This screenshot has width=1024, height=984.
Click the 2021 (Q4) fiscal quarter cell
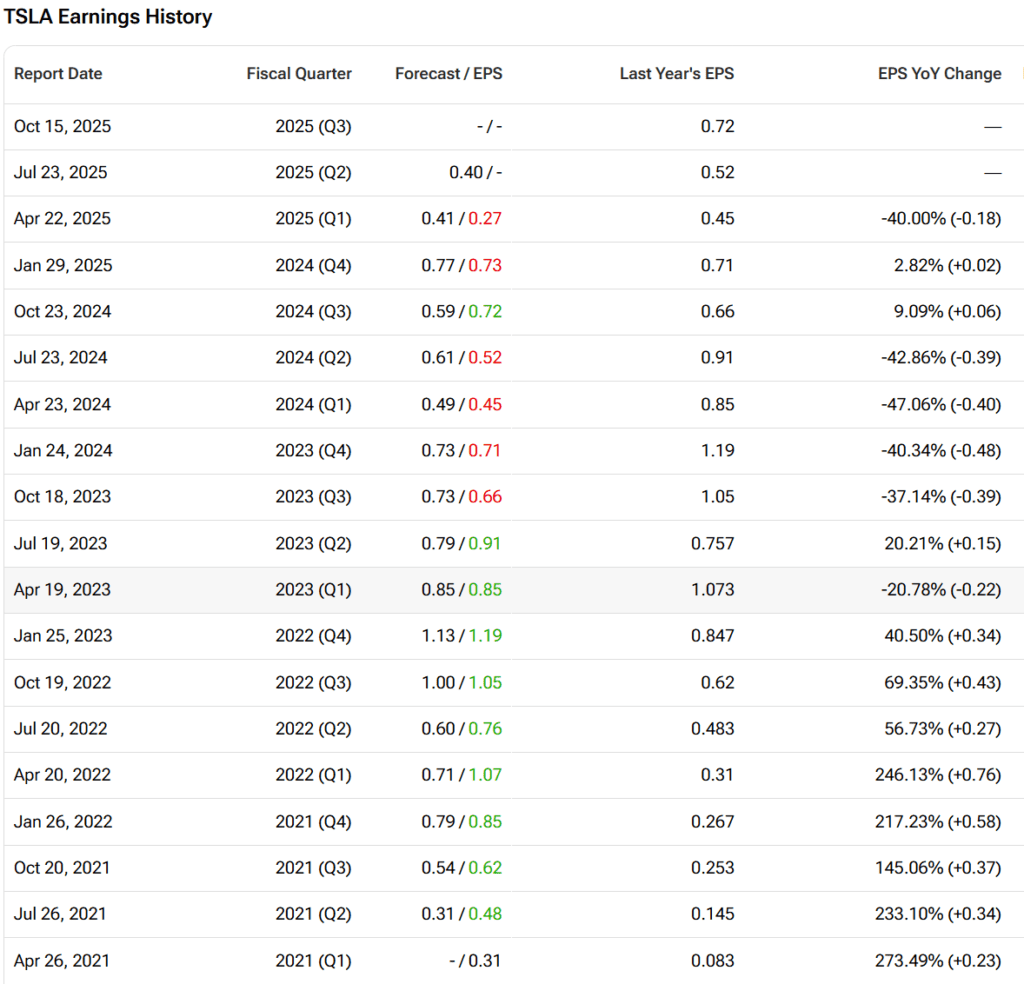[x=313, y=821]
